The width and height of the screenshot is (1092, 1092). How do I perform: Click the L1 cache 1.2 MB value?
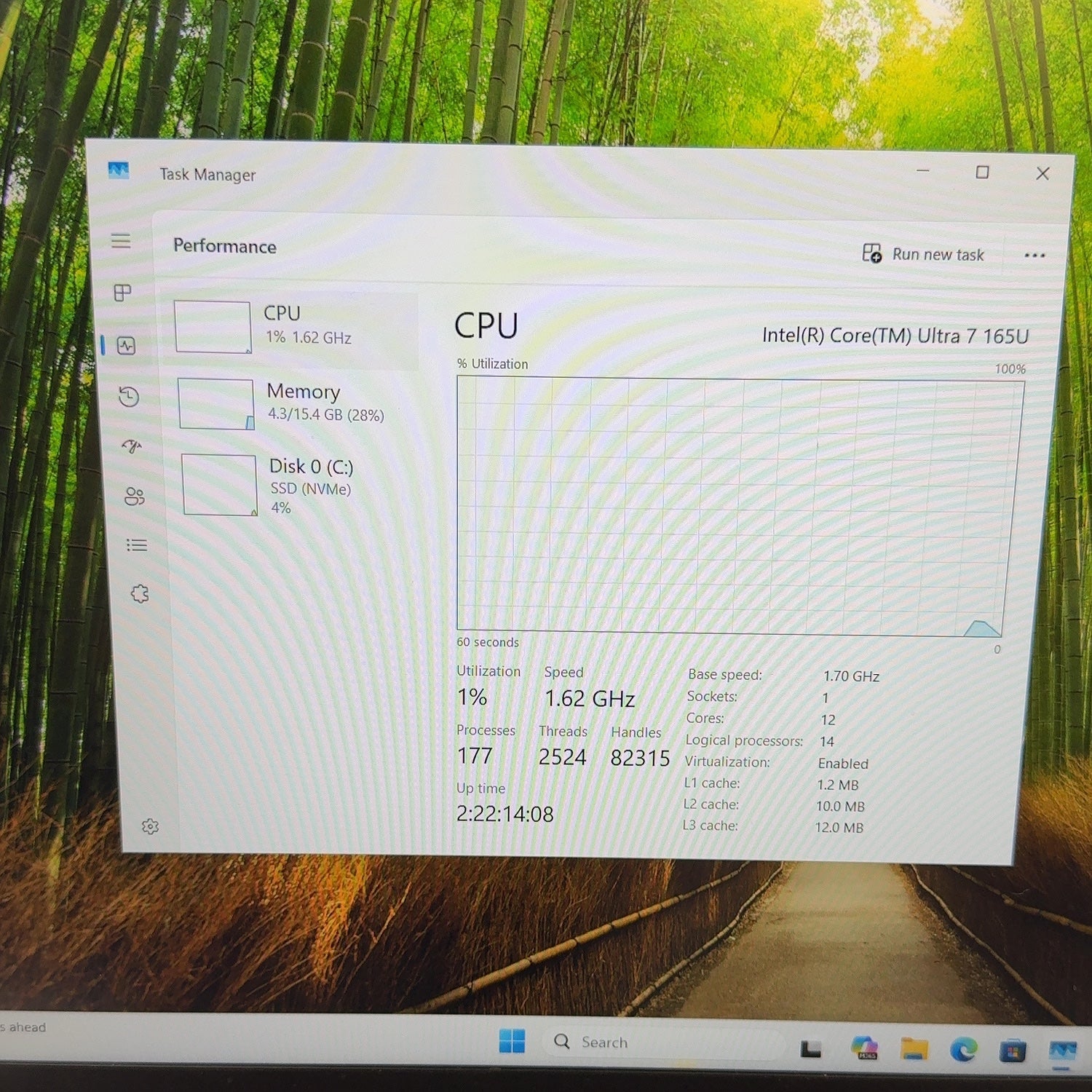coord(838,786)
